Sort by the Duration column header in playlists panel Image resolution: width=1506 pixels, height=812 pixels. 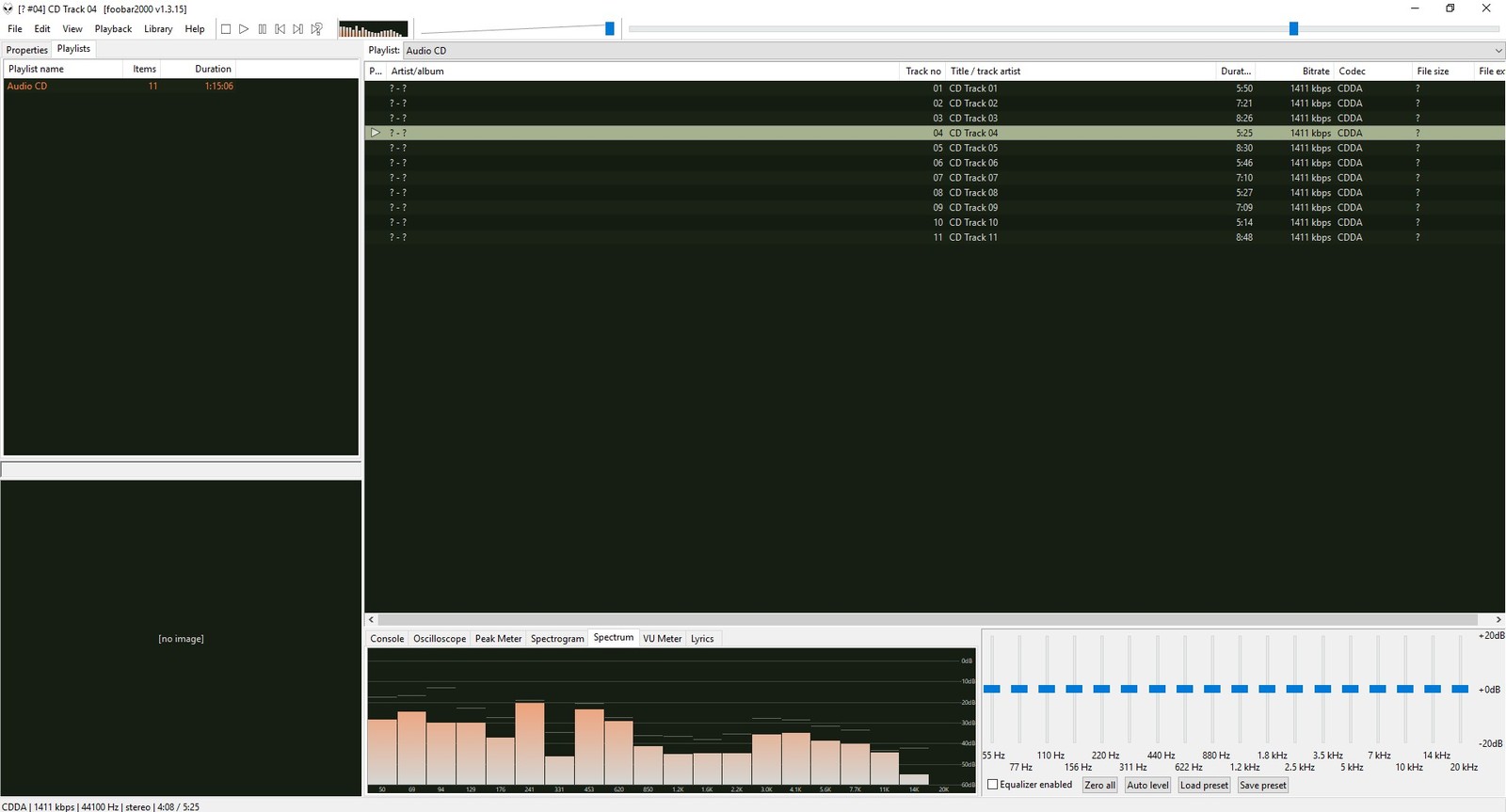[x=213, y=69]
